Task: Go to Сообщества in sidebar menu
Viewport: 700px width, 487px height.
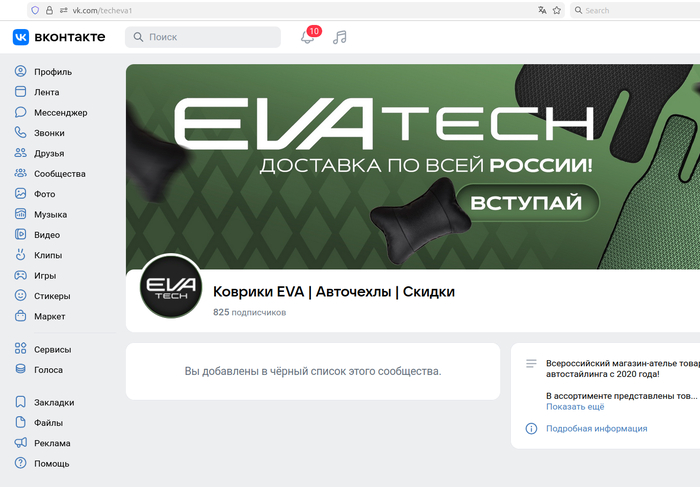Action: coord(60,174)
